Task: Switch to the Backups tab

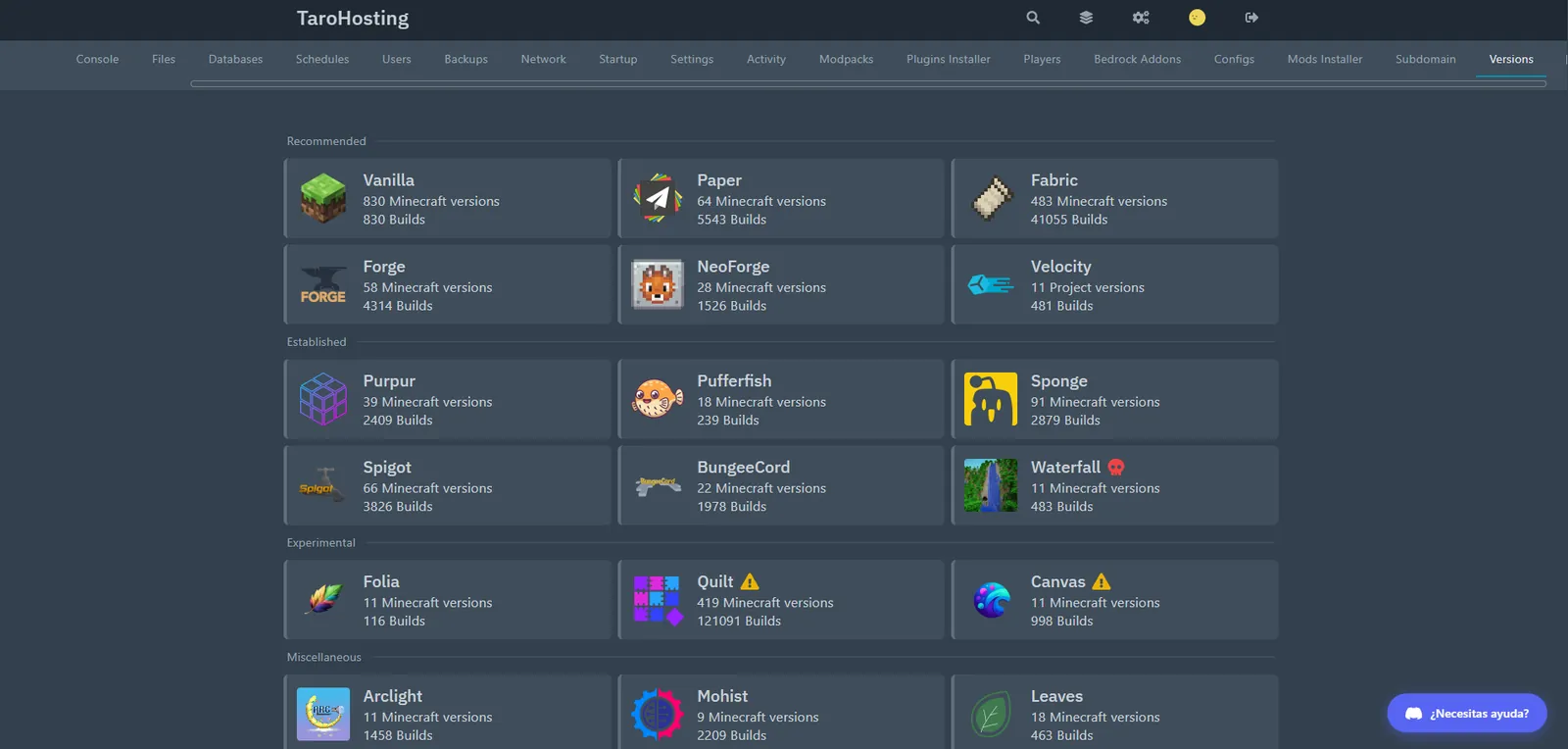Action: pyautogui.click(x=465, y=59)
